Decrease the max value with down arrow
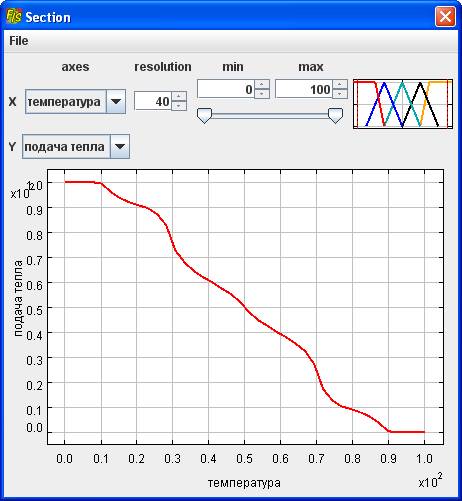Viewport: 462px width, 501px height. pos(340,94)
